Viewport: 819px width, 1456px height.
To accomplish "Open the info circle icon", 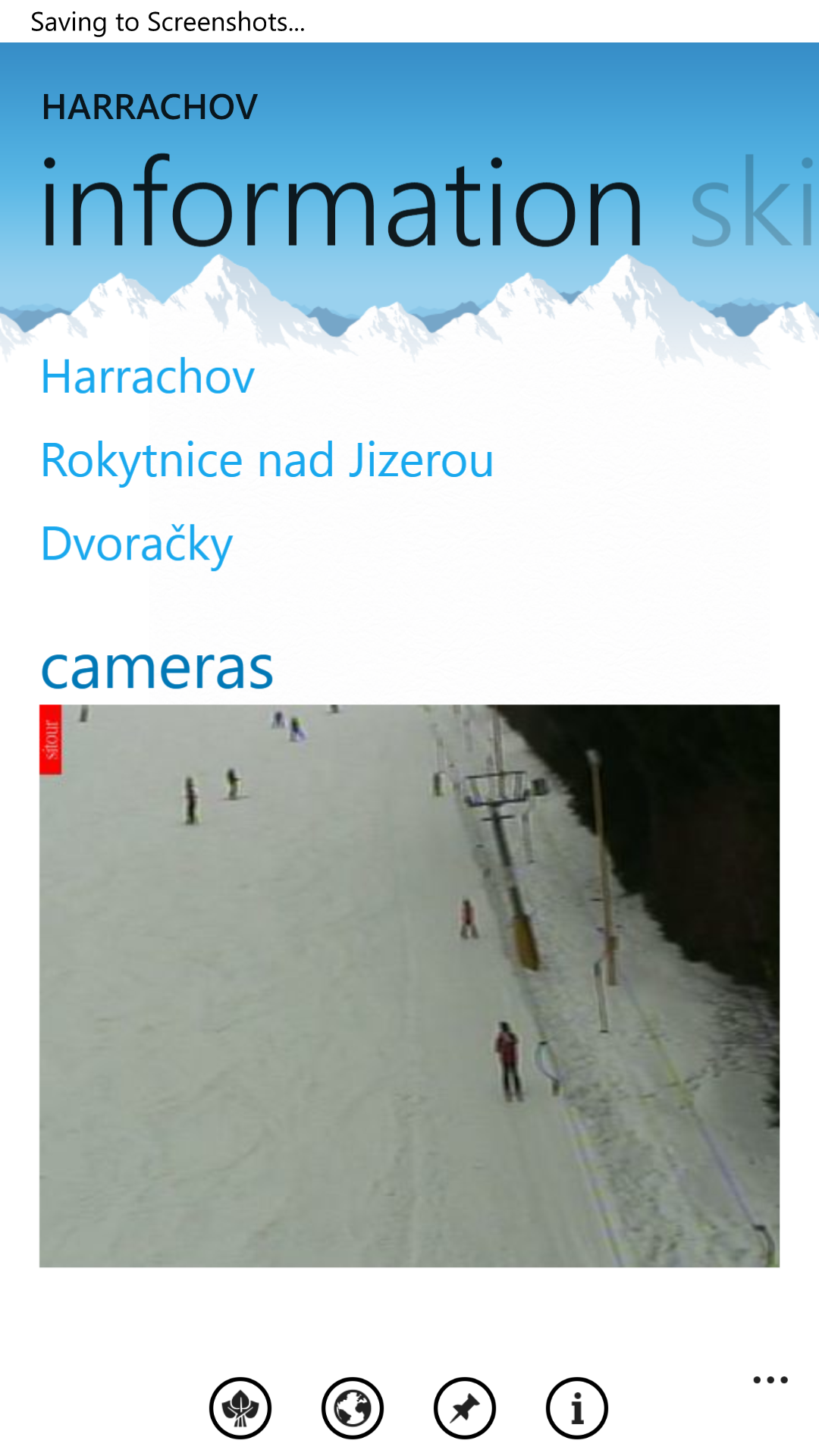I will (577, 1408).
